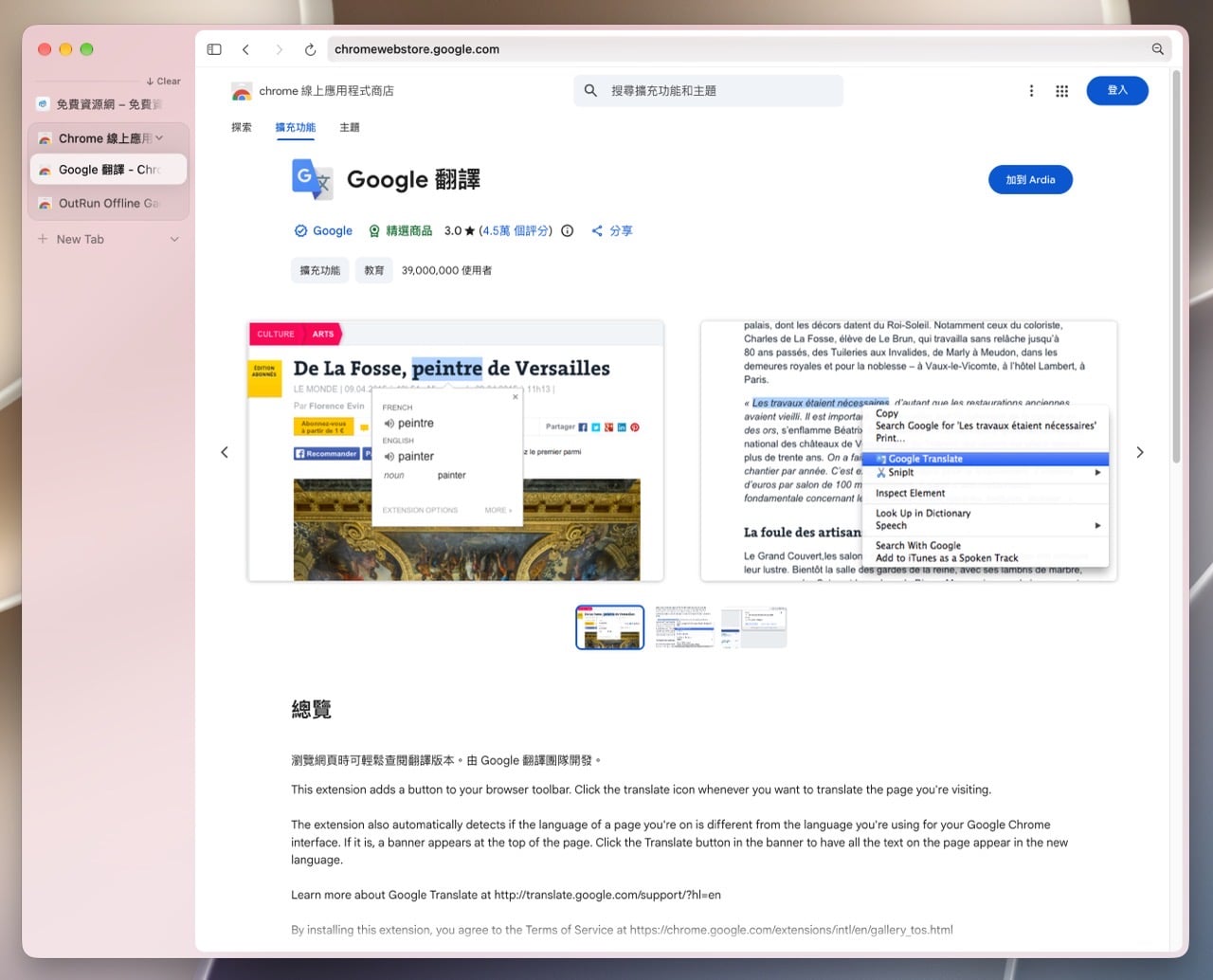Screen dimensions: 1213x980
Task: Click the 總覽 heading
Action: pos(311,709)
